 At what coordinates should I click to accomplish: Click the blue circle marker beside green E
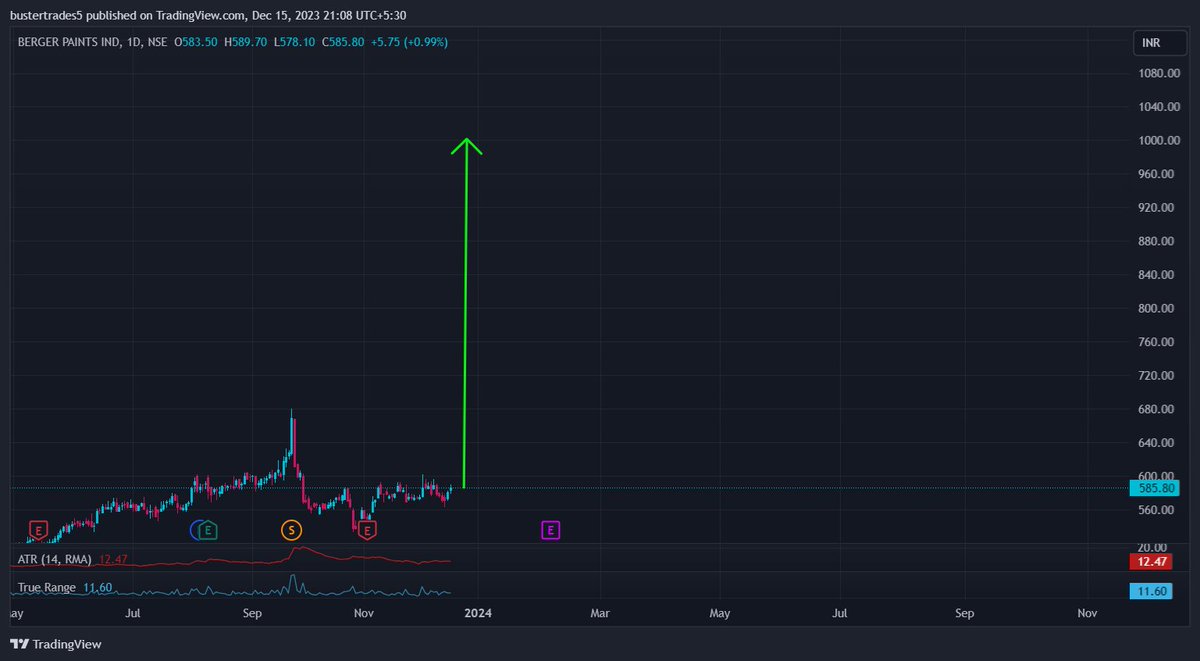pyautogui.click(x=196, y=530)
